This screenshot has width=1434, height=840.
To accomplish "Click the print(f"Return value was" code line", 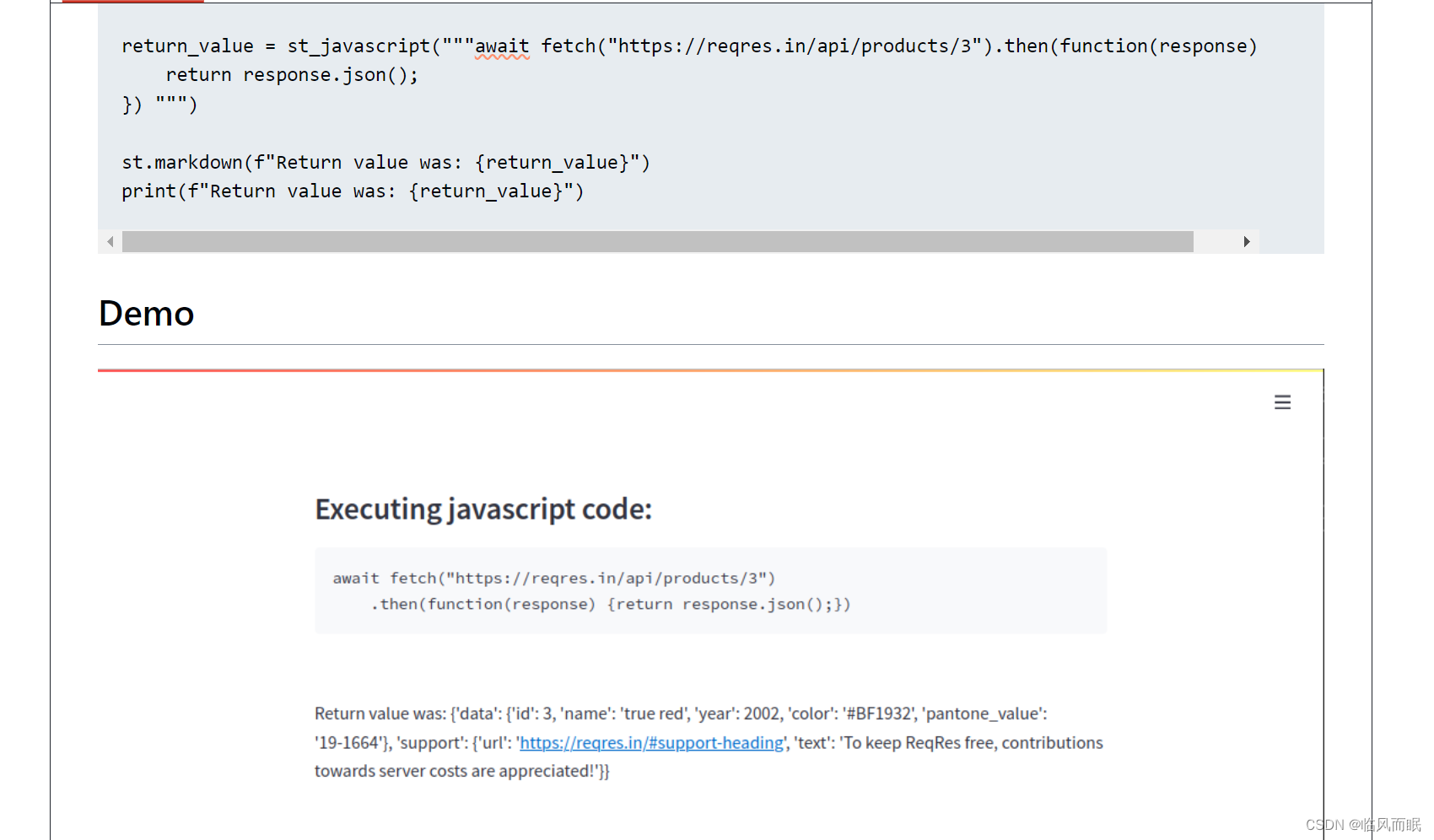I will click(353, 191).
